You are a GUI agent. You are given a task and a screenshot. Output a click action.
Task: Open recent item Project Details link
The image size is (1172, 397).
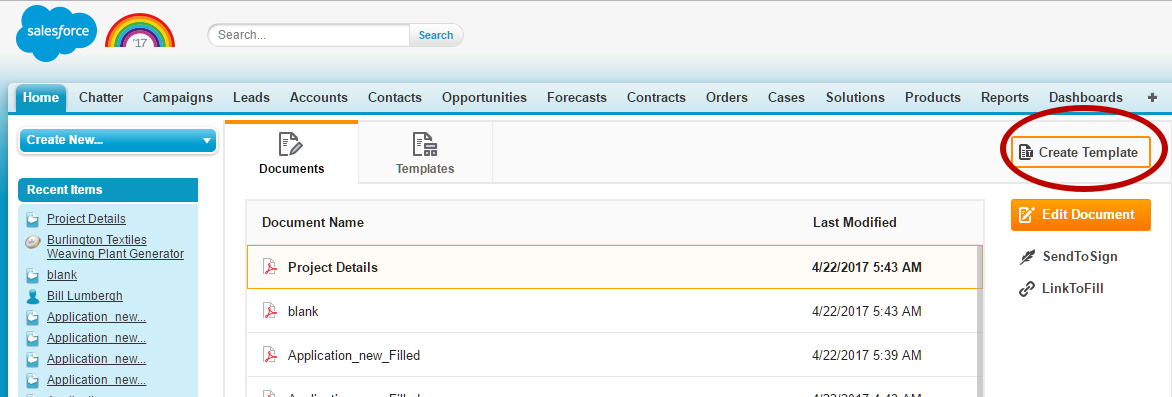[86, 219]
